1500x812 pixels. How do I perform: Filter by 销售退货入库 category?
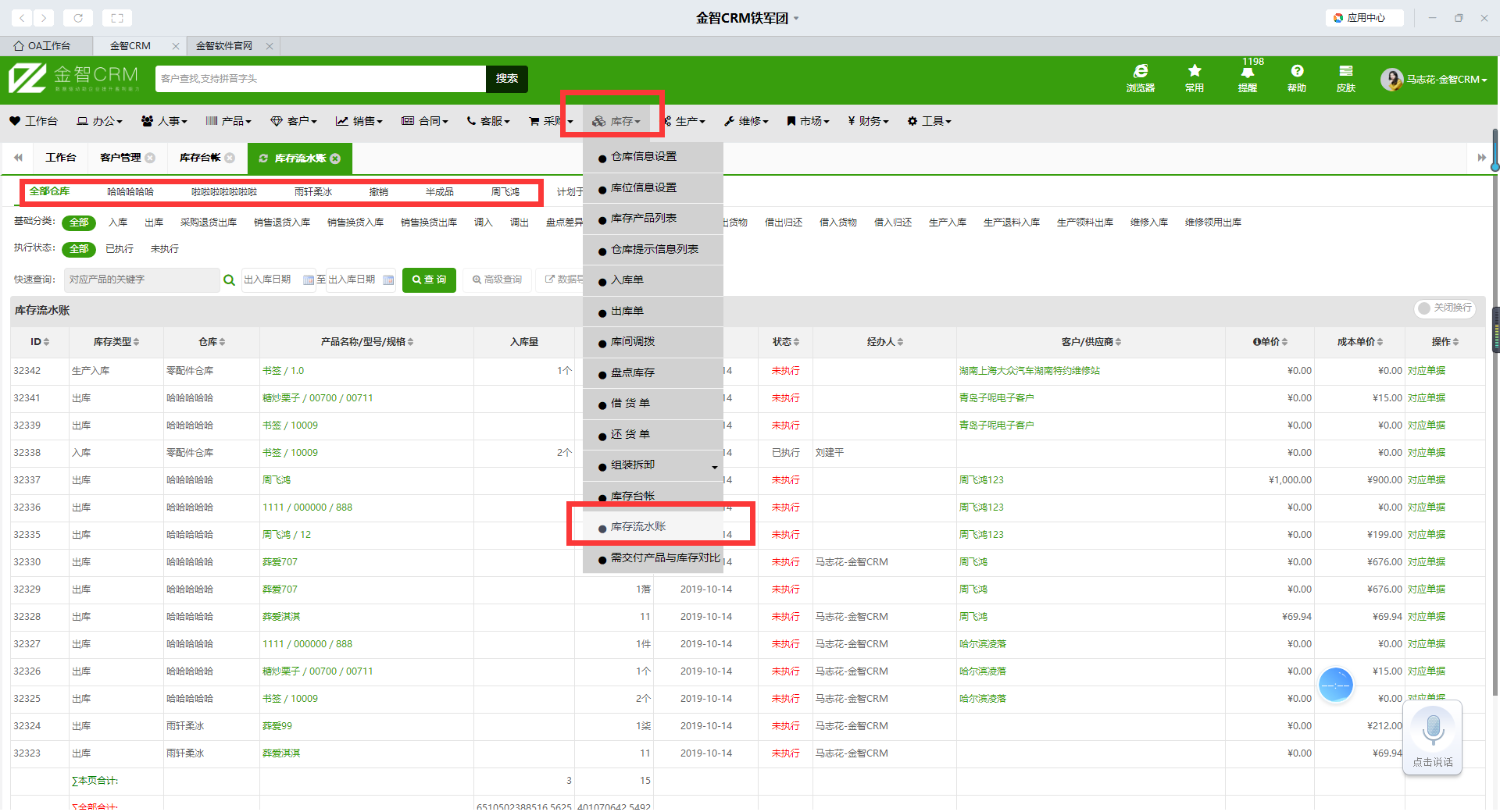(x=282, y=223)
